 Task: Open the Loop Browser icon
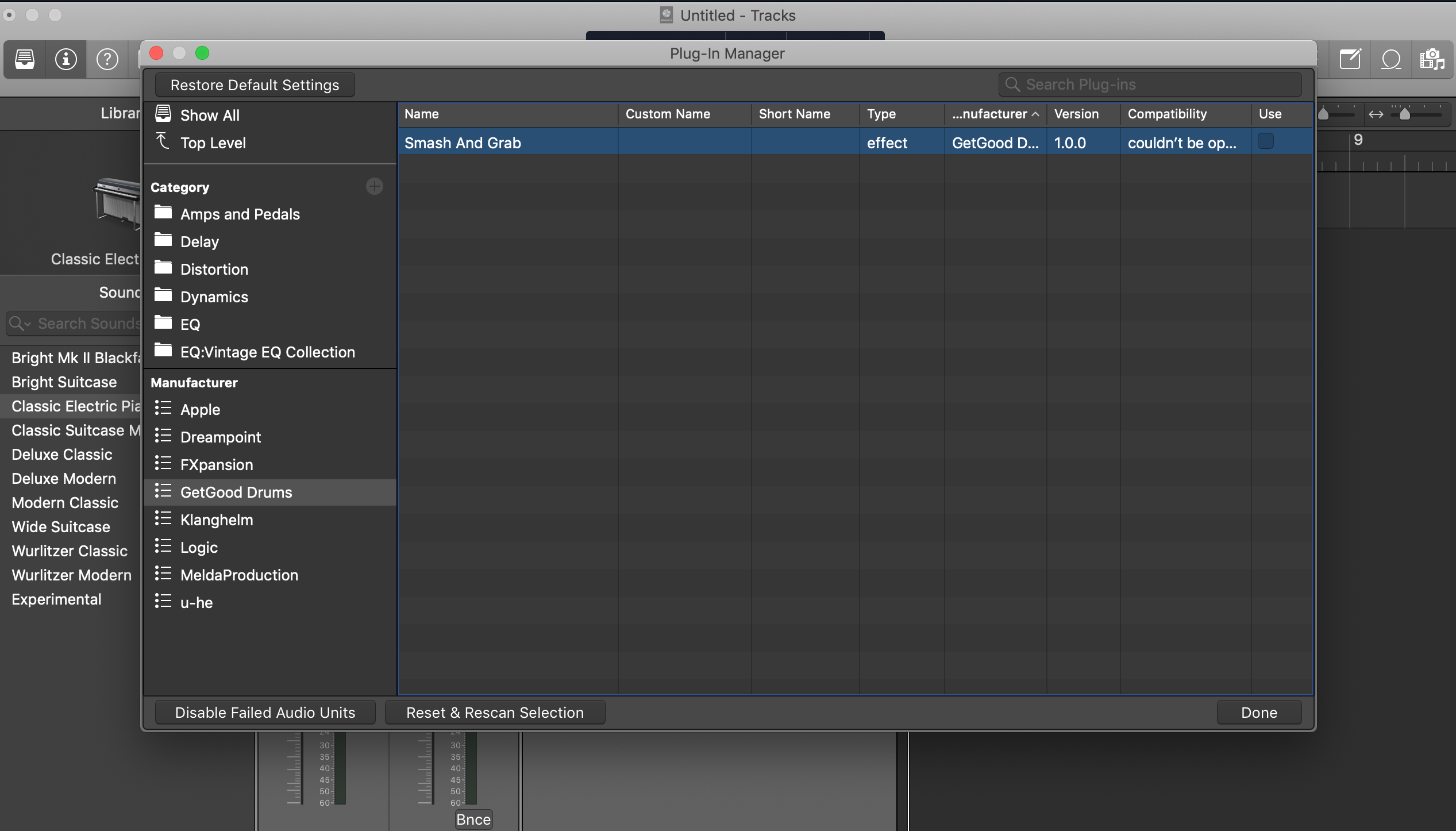coord(1391,59)
